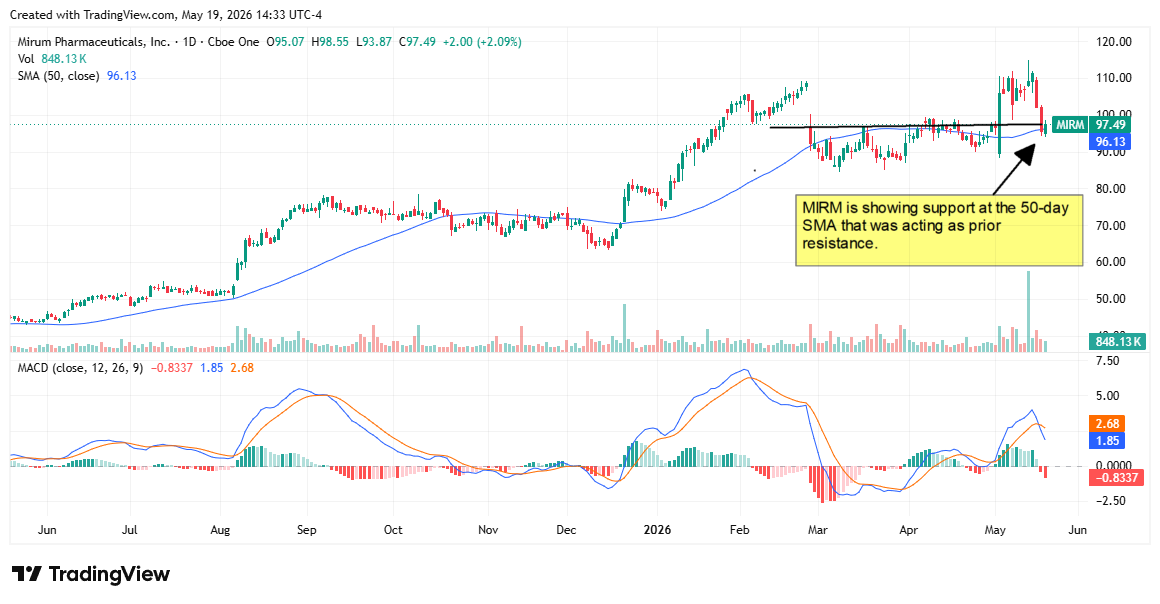
Task: Click the Dec time axis label
Action: (x=567, y=530)
